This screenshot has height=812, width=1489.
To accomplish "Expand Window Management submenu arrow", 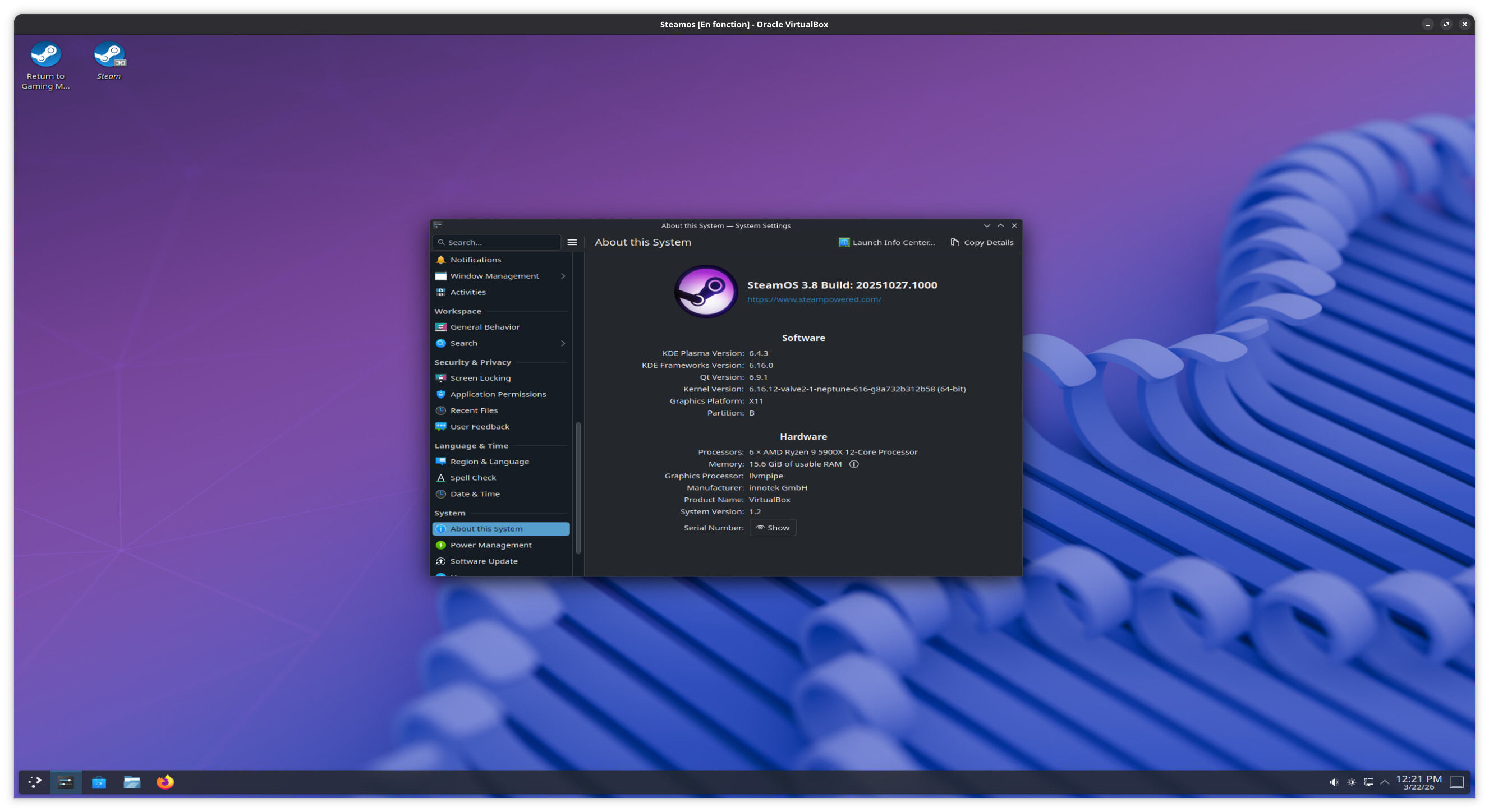I will pyautogui.click(x=562, y=276).
